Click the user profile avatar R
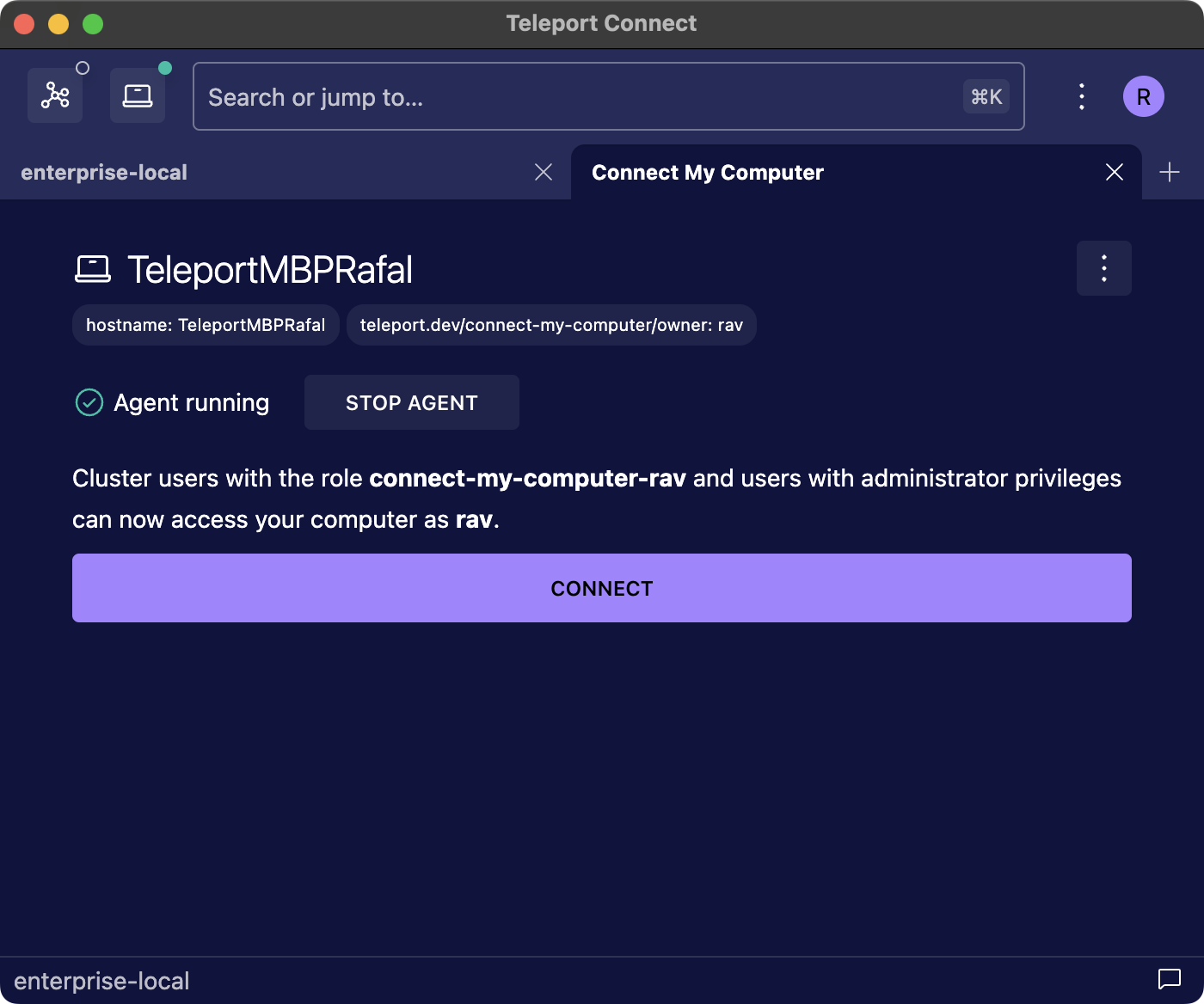This screenshot has width=1204, height=1004. point(1143,96)
